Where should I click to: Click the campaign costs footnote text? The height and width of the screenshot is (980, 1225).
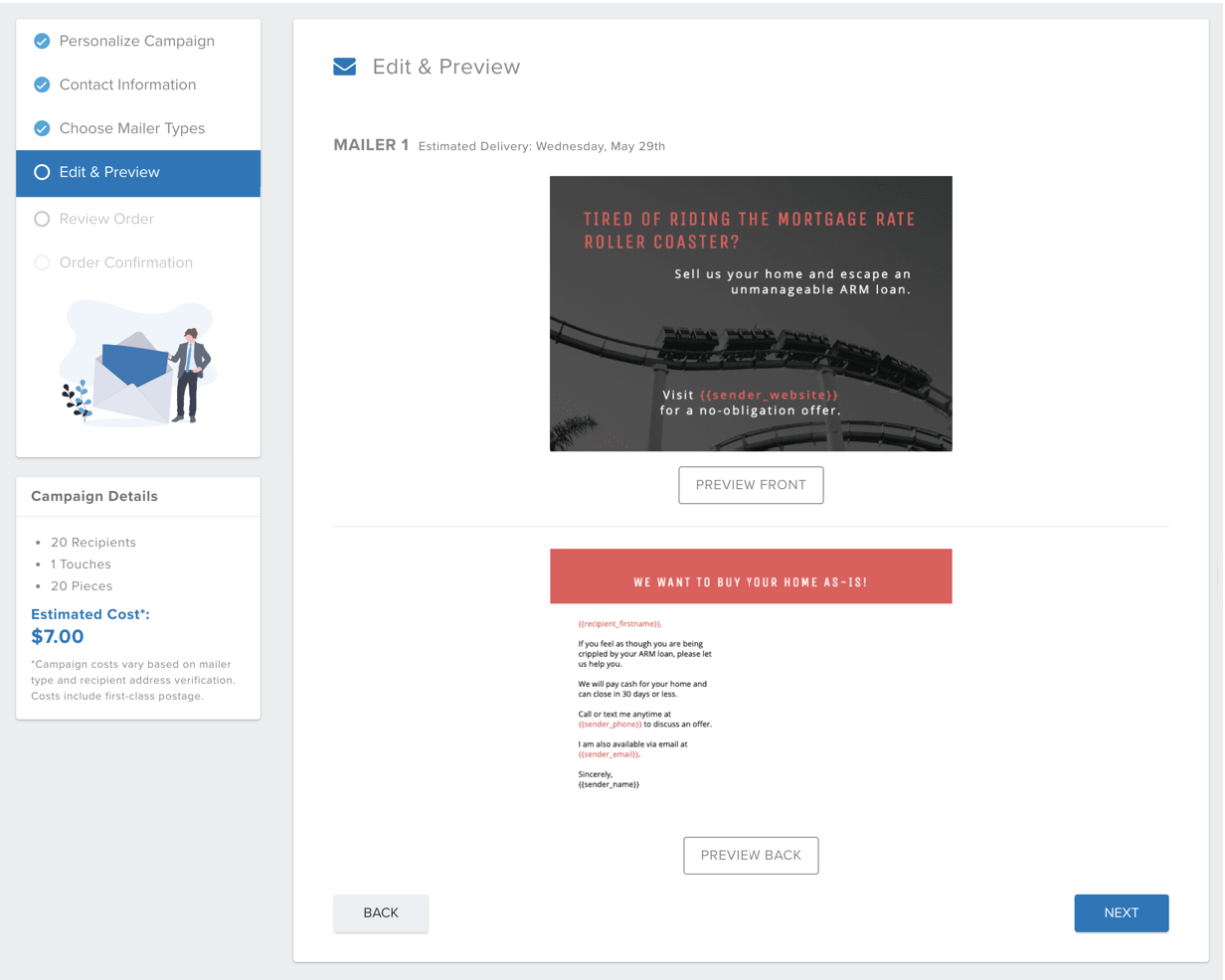pos(133,680)
